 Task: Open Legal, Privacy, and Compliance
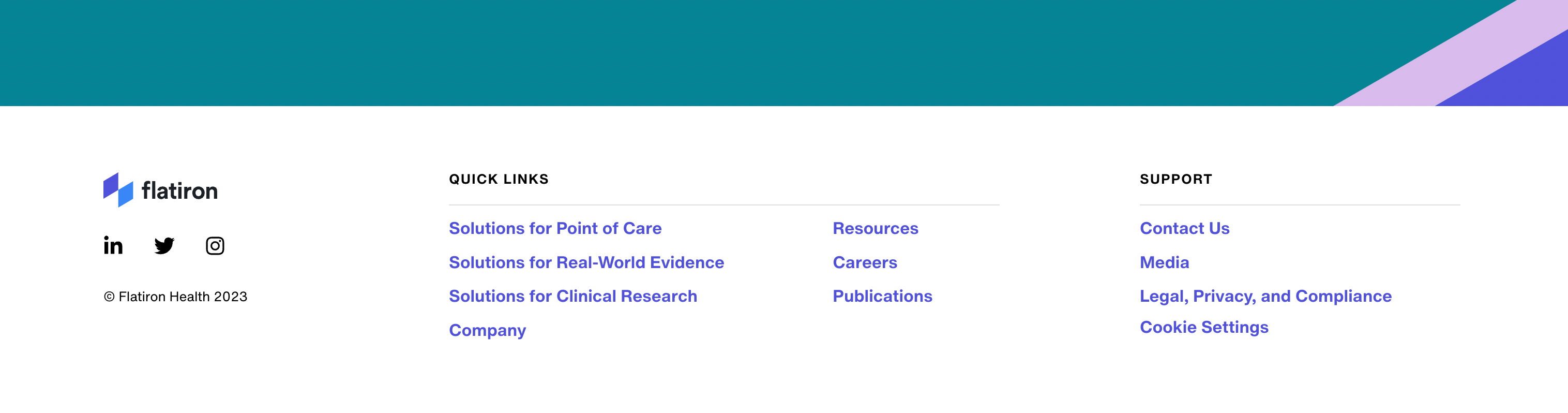click(1265, 296)
